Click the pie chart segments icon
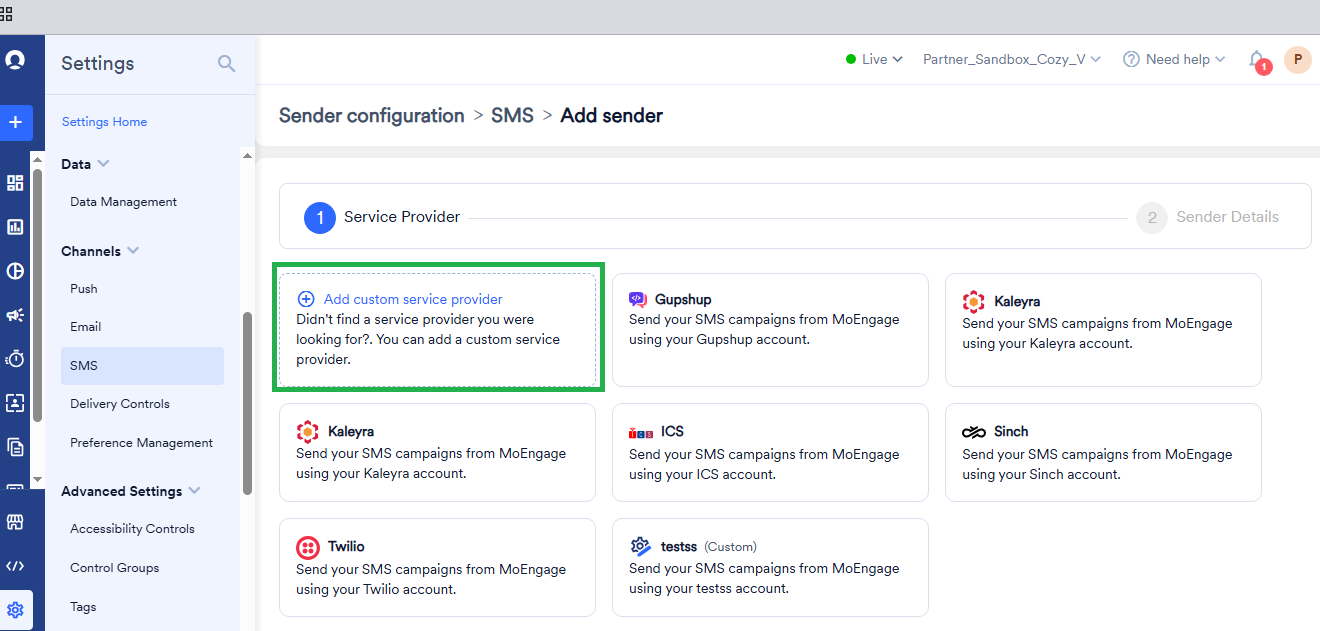 pos(15,271)
